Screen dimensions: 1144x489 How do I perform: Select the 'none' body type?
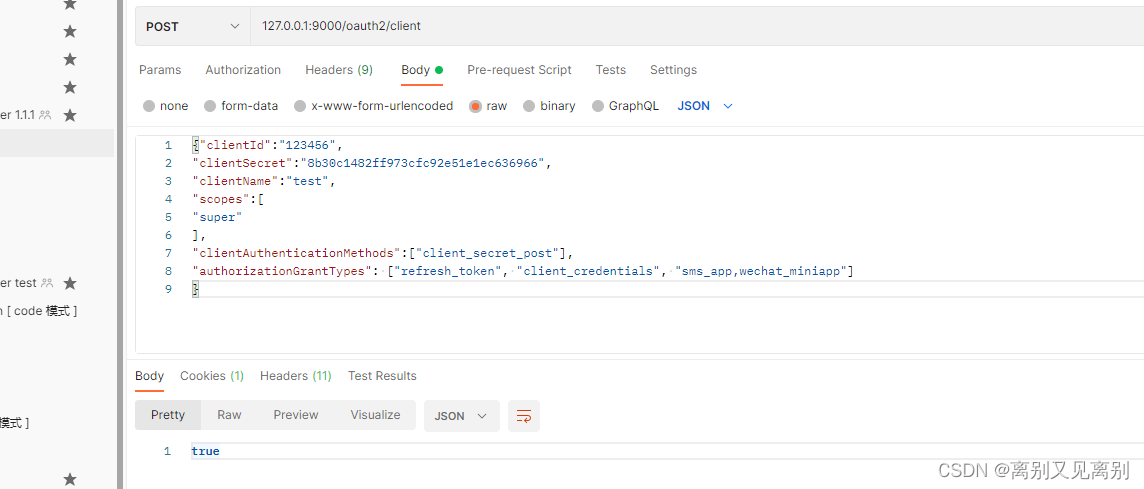point(166,106)
